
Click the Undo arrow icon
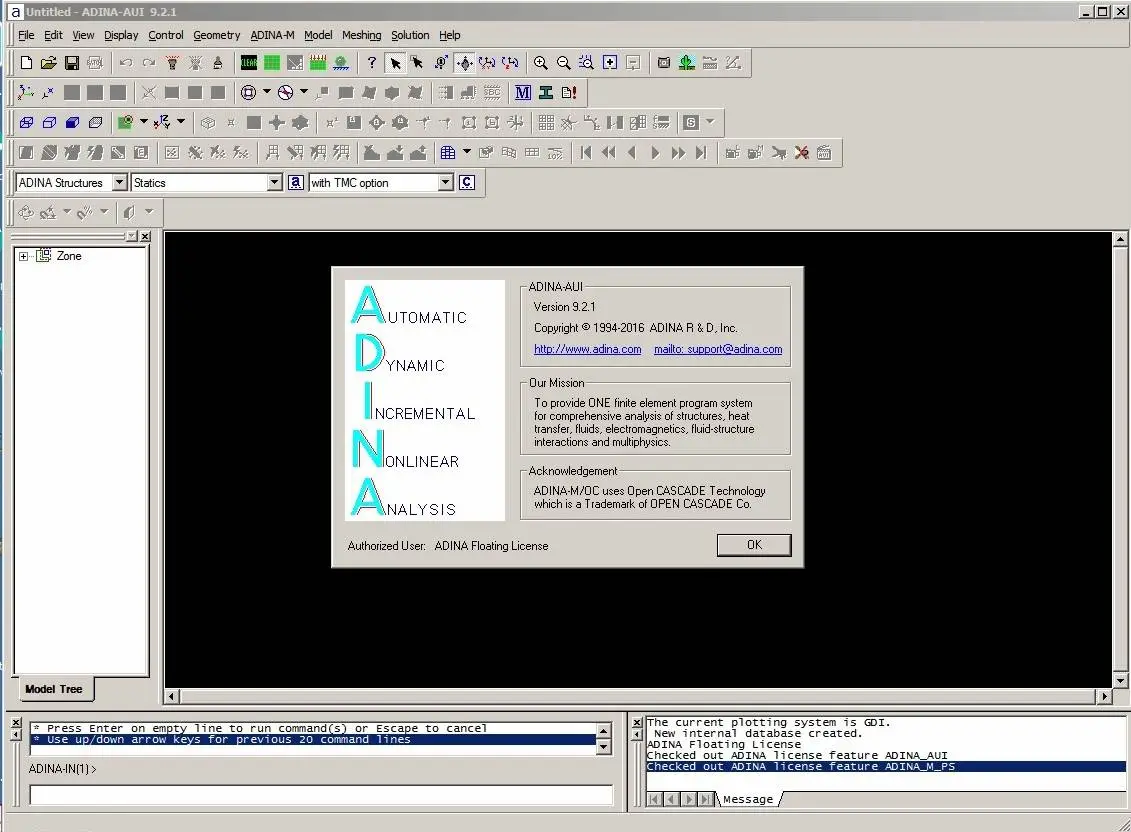(126, 63)
